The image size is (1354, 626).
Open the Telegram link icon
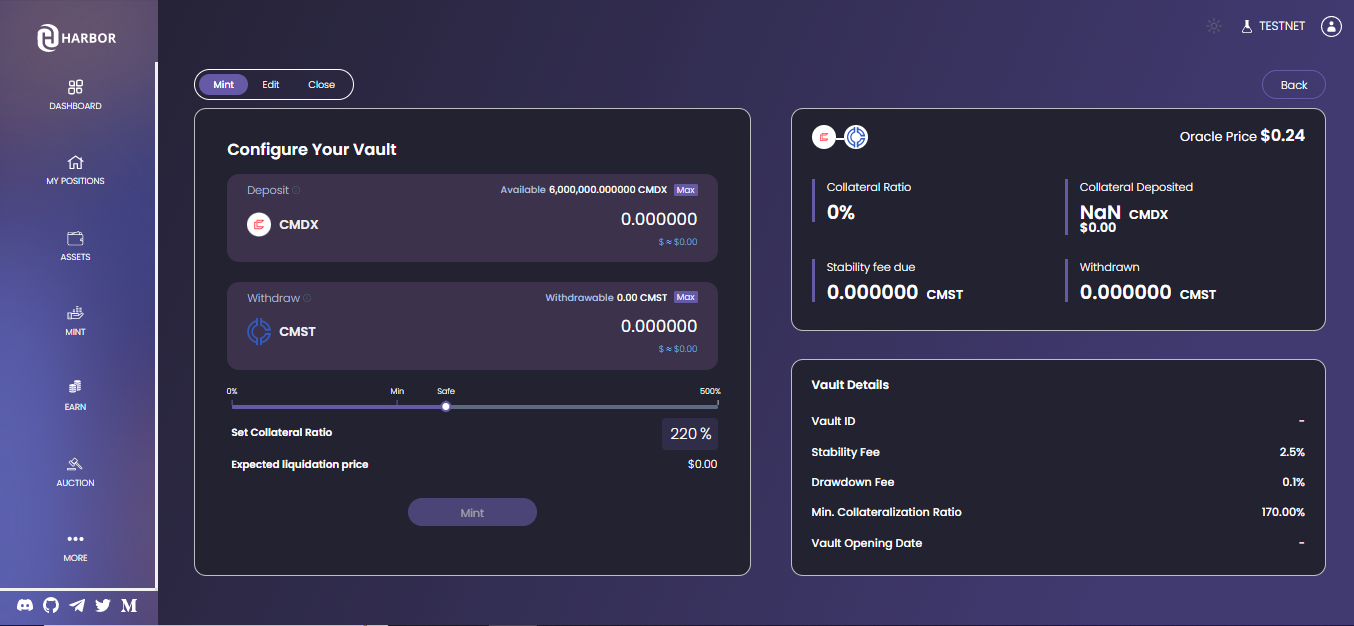point(77,605)
